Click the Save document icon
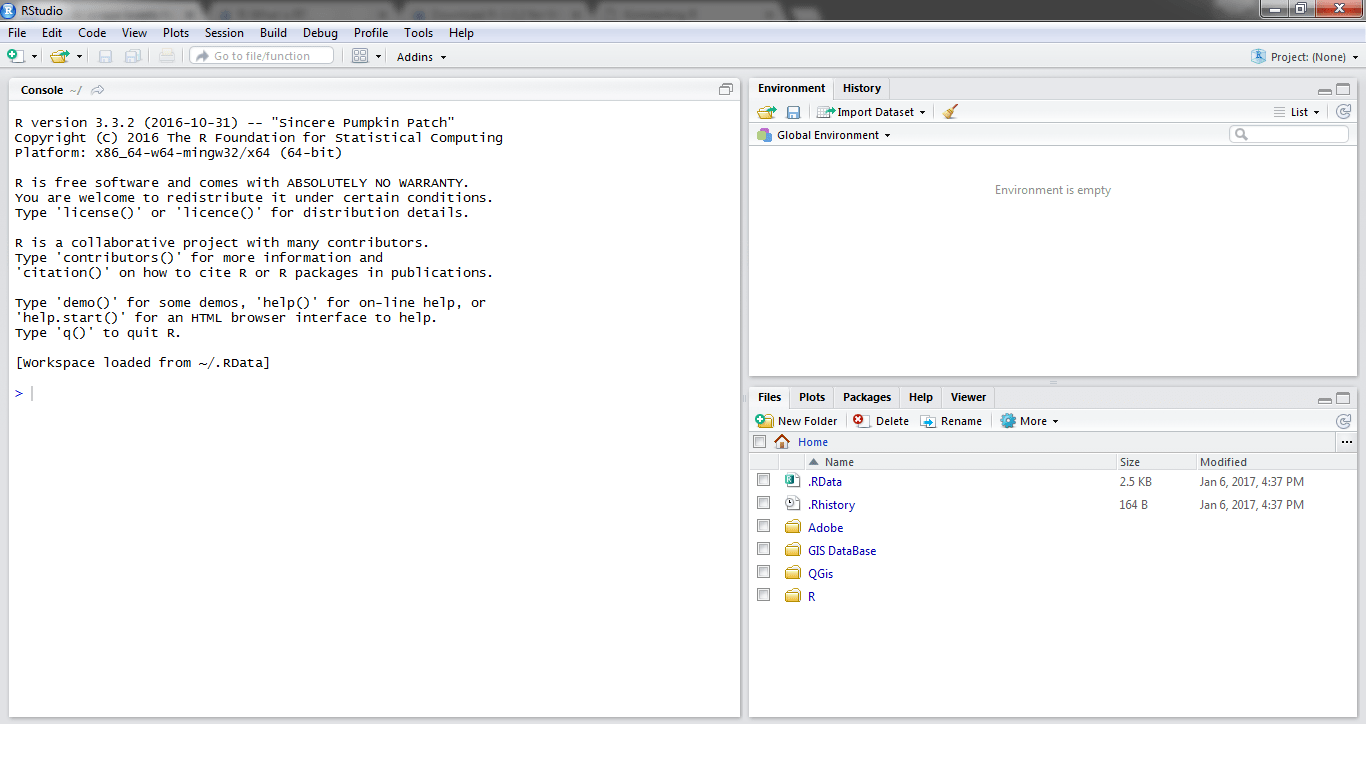The width and height of the screenshot is (1366, 768). 105,56
